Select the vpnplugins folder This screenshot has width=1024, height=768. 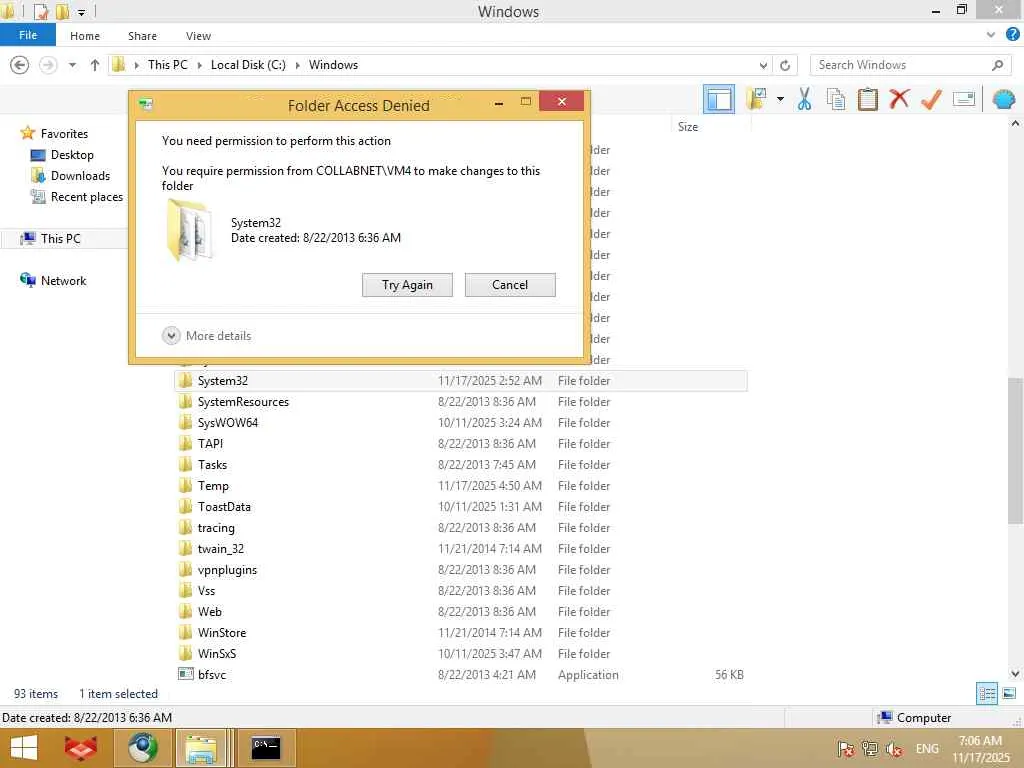coord(227,569)
